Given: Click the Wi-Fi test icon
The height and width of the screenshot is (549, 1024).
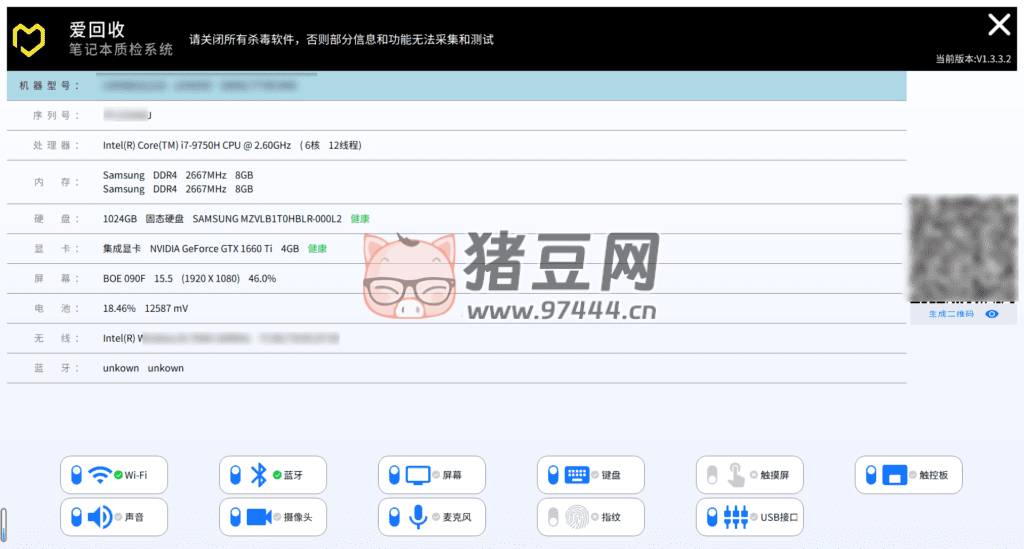Looking at the screenshot, I should [100, 475].
